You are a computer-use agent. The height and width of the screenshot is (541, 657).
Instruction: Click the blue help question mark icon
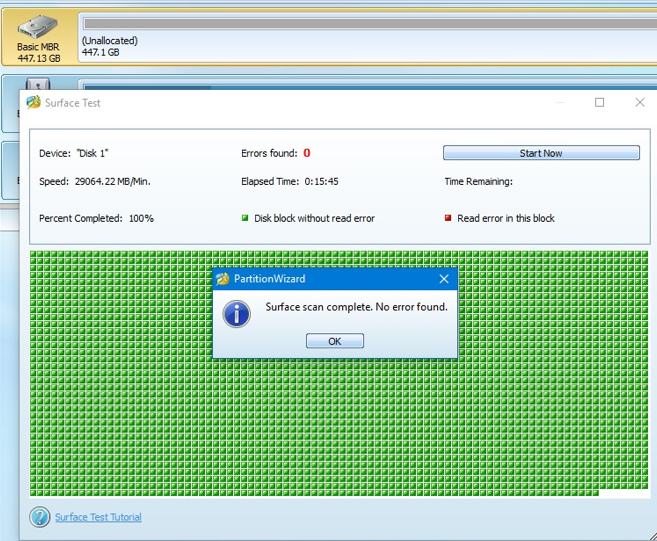(40, 517)
